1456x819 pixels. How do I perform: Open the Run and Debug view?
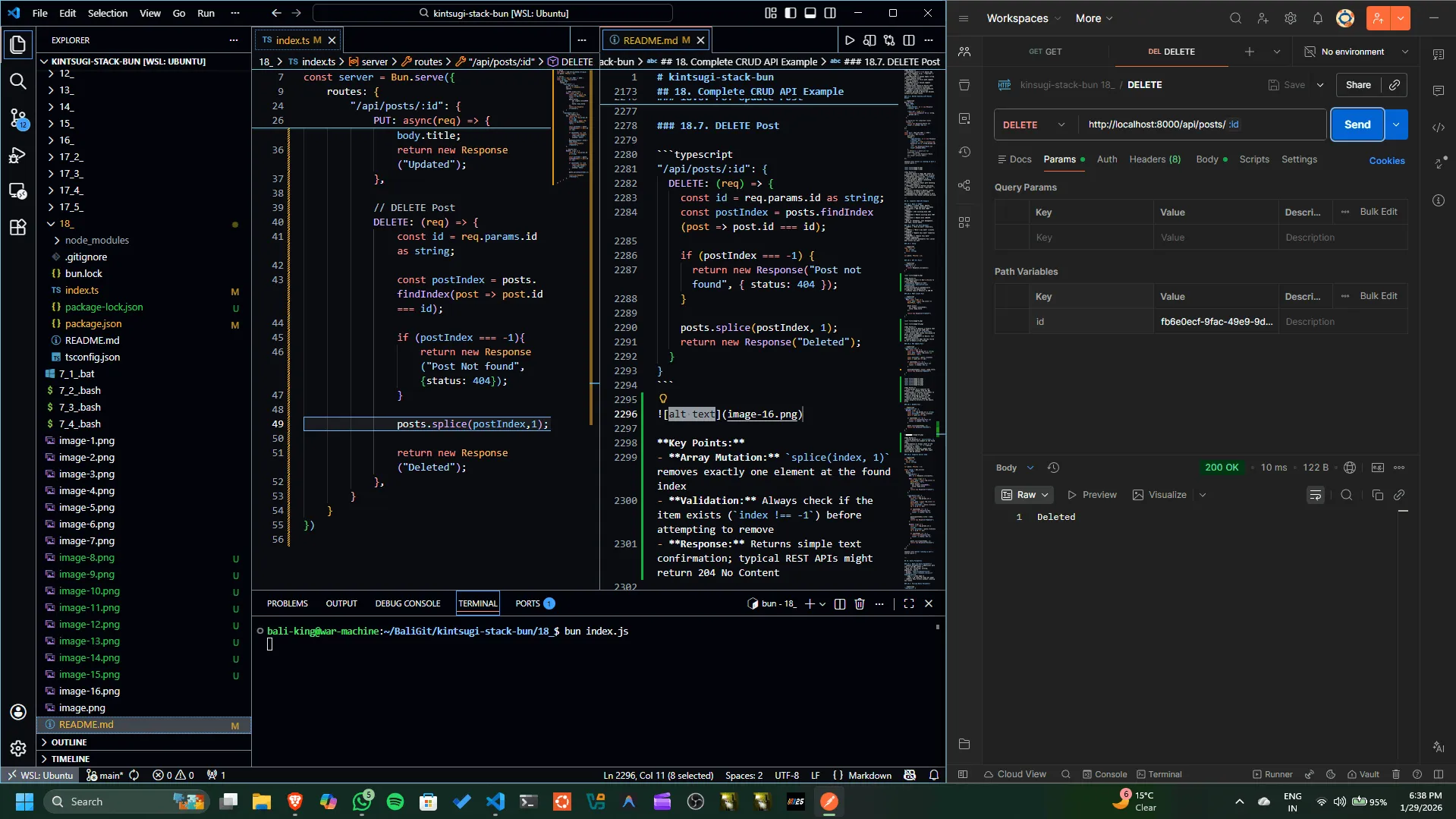(x=18, y=156)
